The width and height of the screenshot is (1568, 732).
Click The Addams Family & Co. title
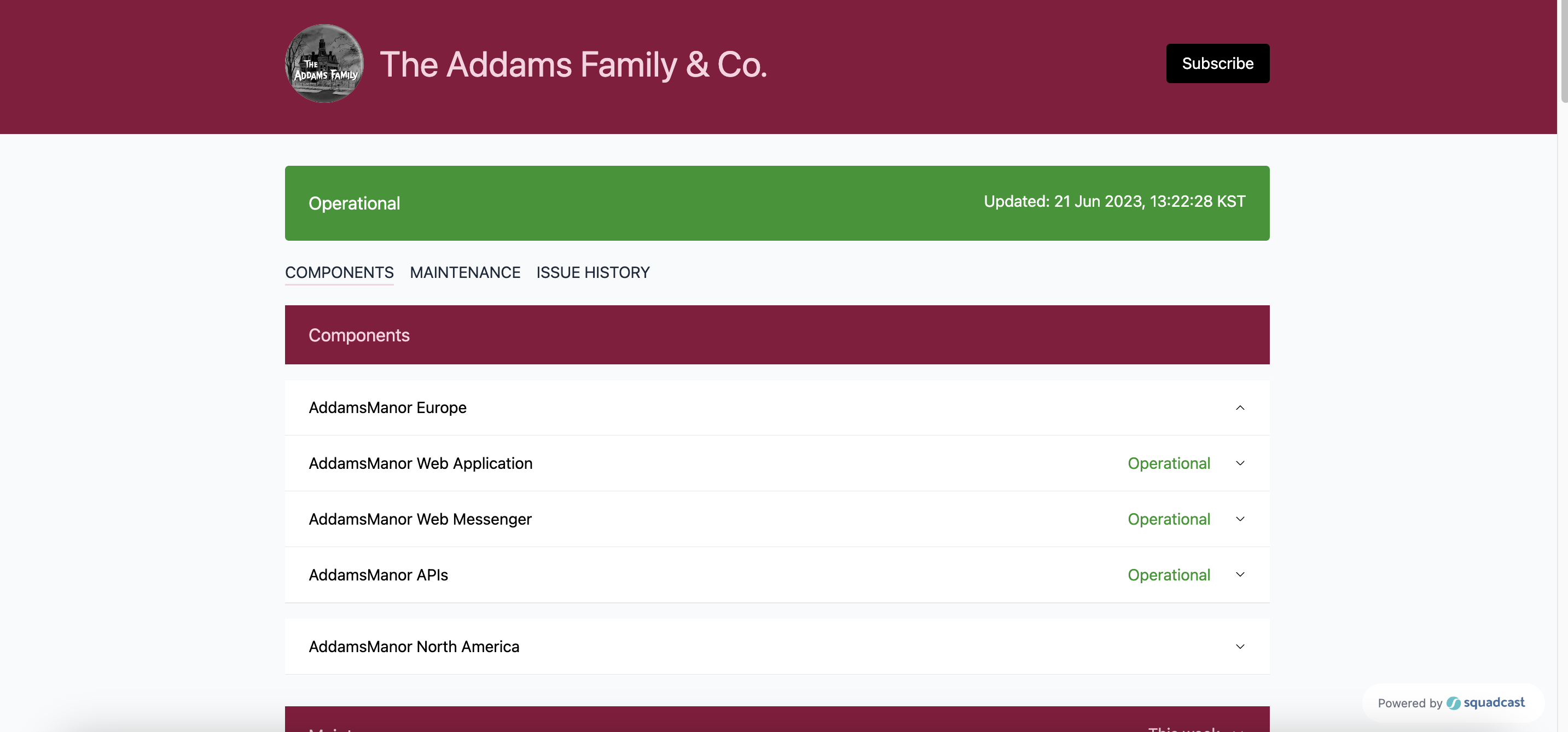tap(573, 64)
